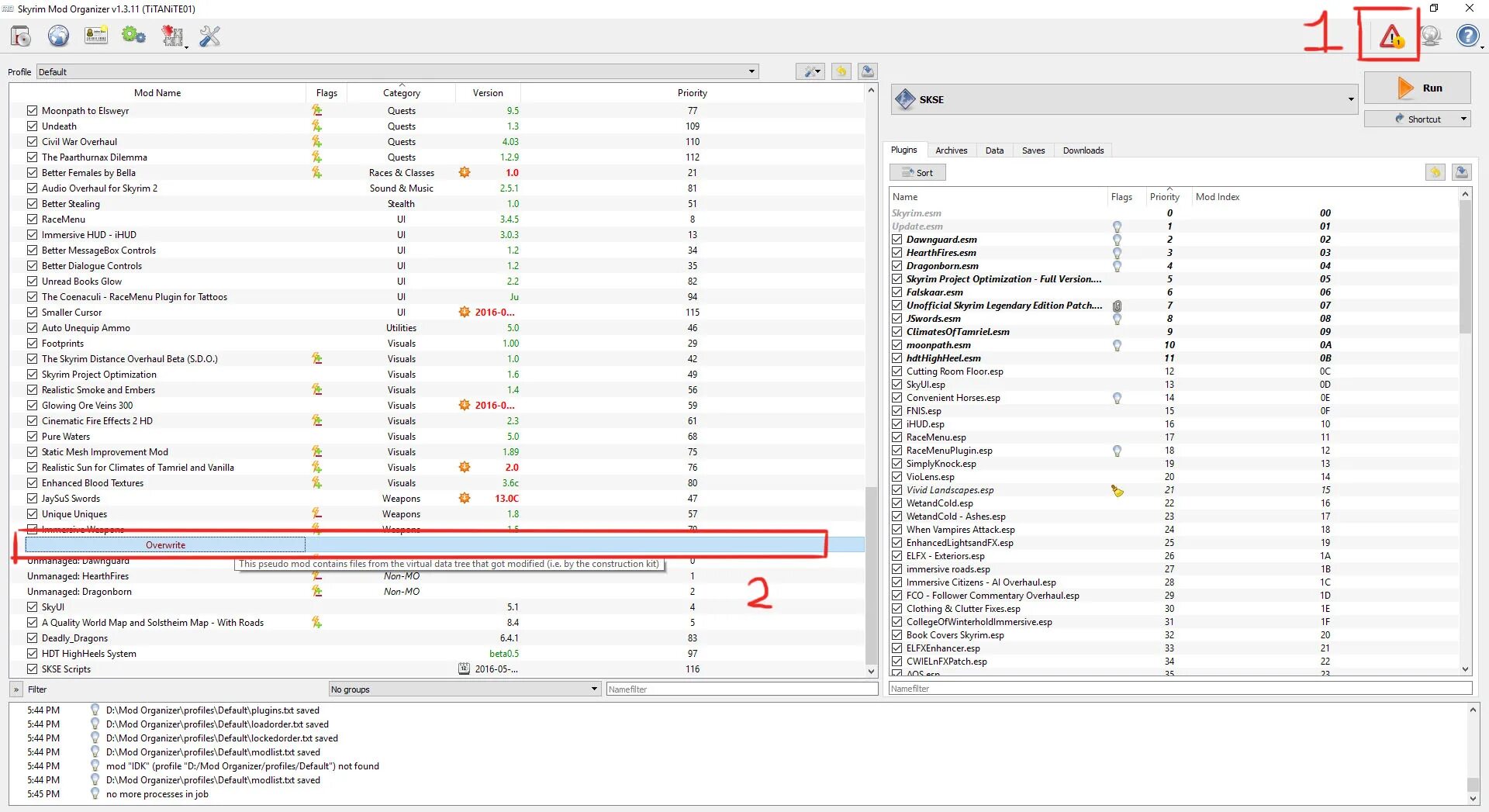The image size is (1489, 812).
Task: Click the Install Mod from archive icon
Action: 21,36
